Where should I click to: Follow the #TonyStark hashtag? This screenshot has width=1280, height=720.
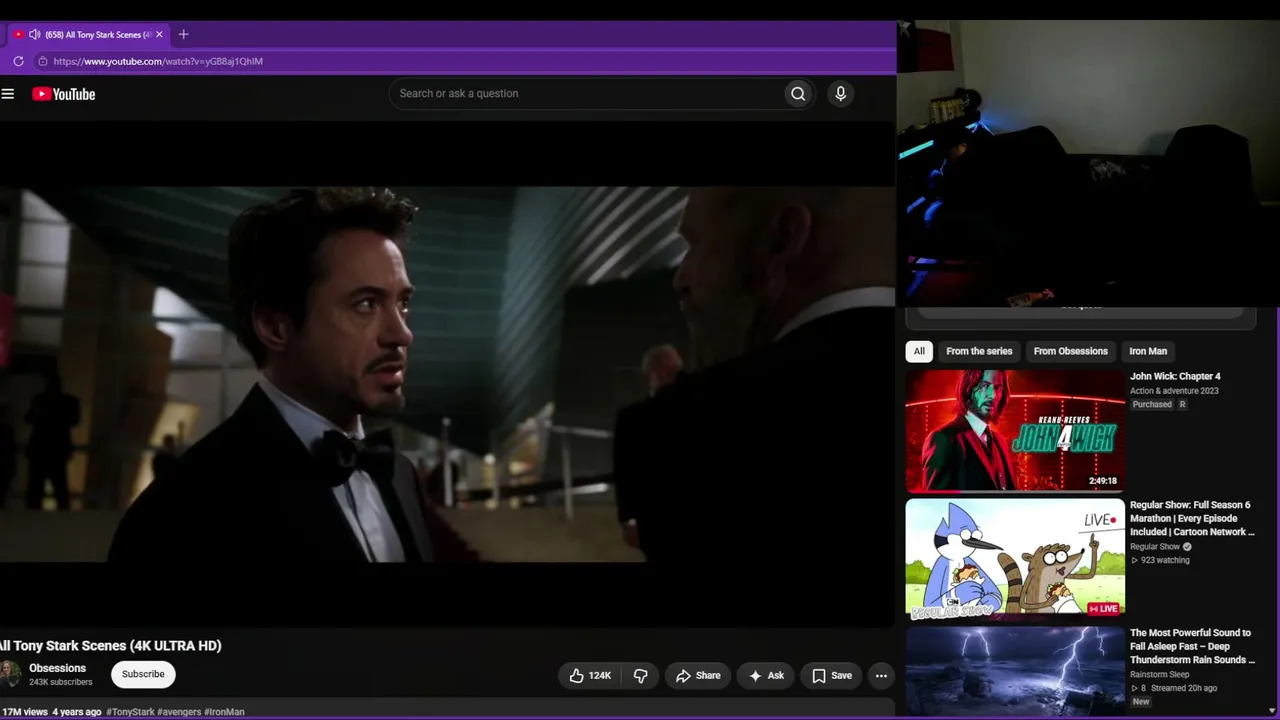(130, 712)
